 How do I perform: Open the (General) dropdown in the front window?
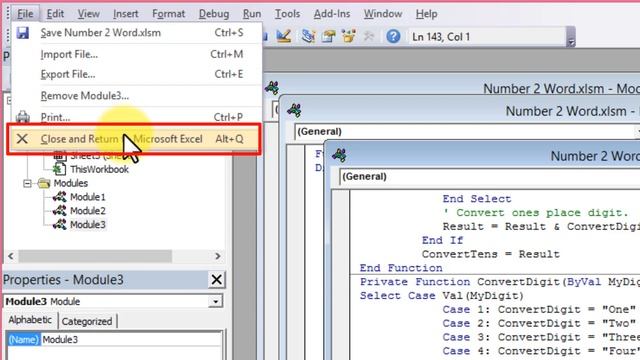[489, 177]
